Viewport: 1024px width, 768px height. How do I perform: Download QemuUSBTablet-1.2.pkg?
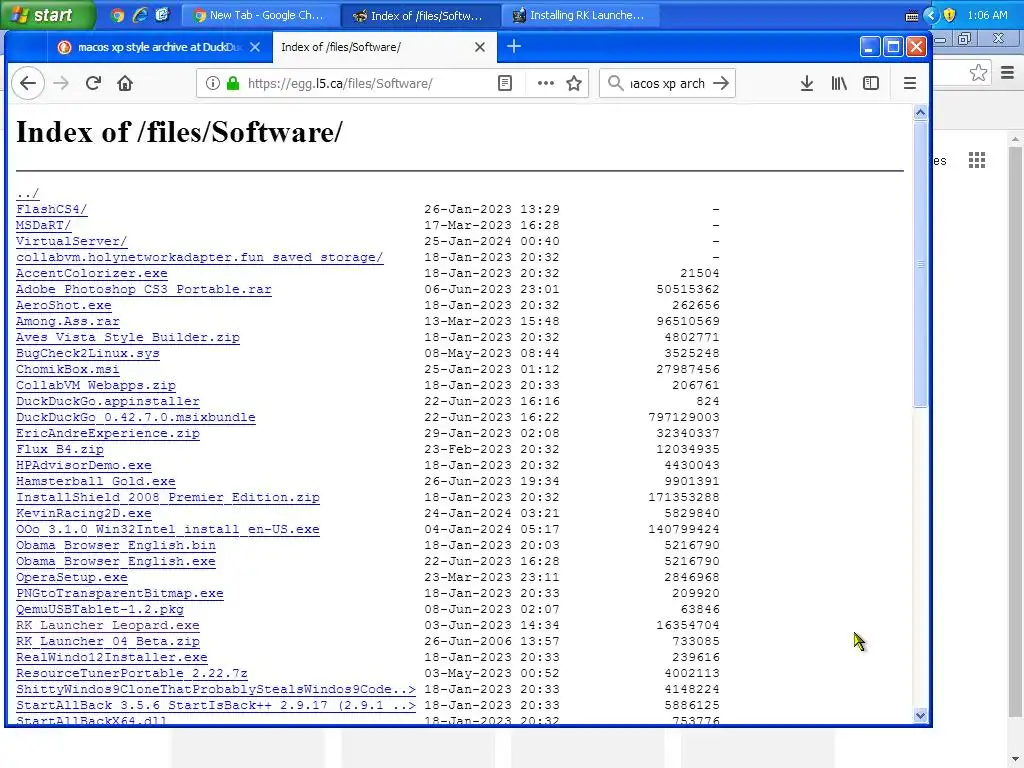(x=100, y=609)
